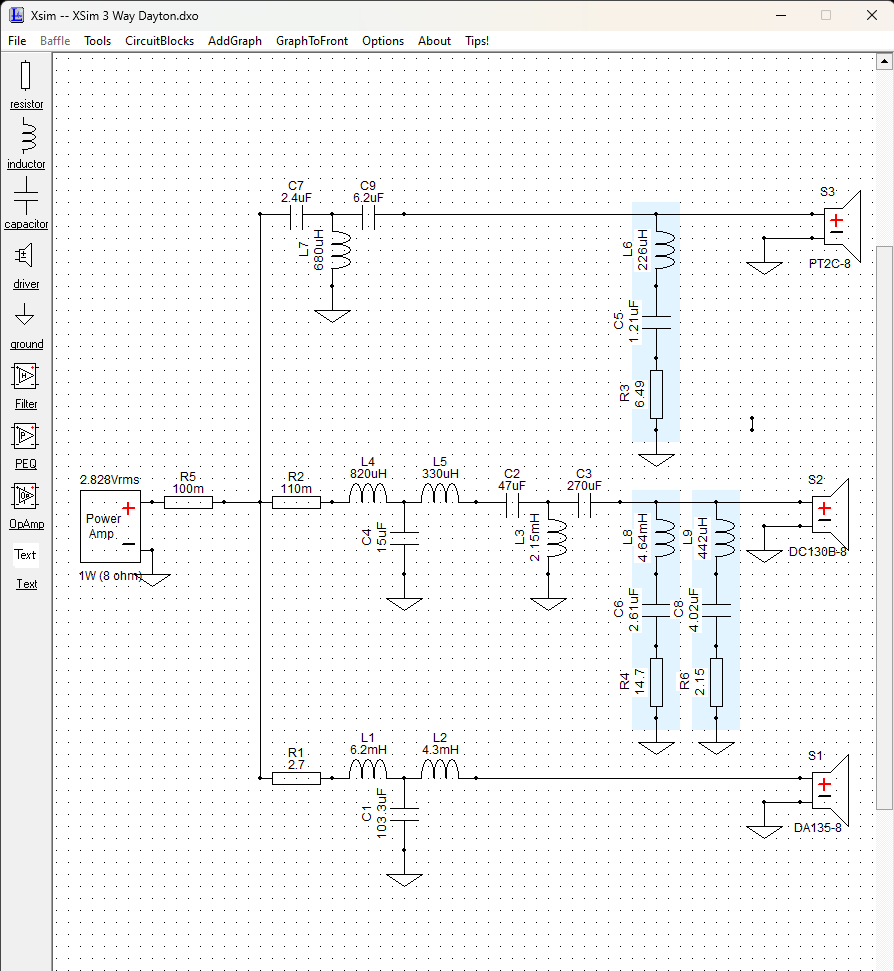This screenshot has width=894, height=971.
Task: Select the driver component tool
Action: coord(26,266)
